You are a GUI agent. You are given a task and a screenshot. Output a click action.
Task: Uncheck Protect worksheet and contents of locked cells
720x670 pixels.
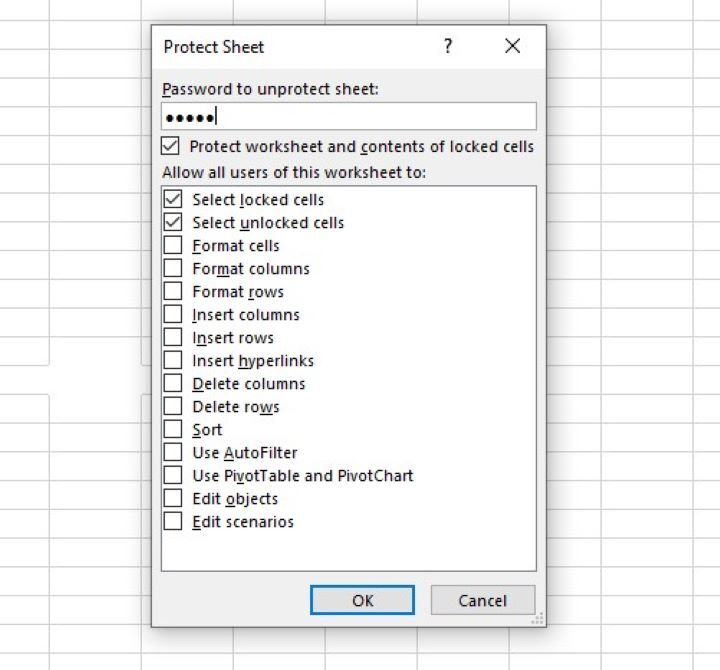(170, 146)
